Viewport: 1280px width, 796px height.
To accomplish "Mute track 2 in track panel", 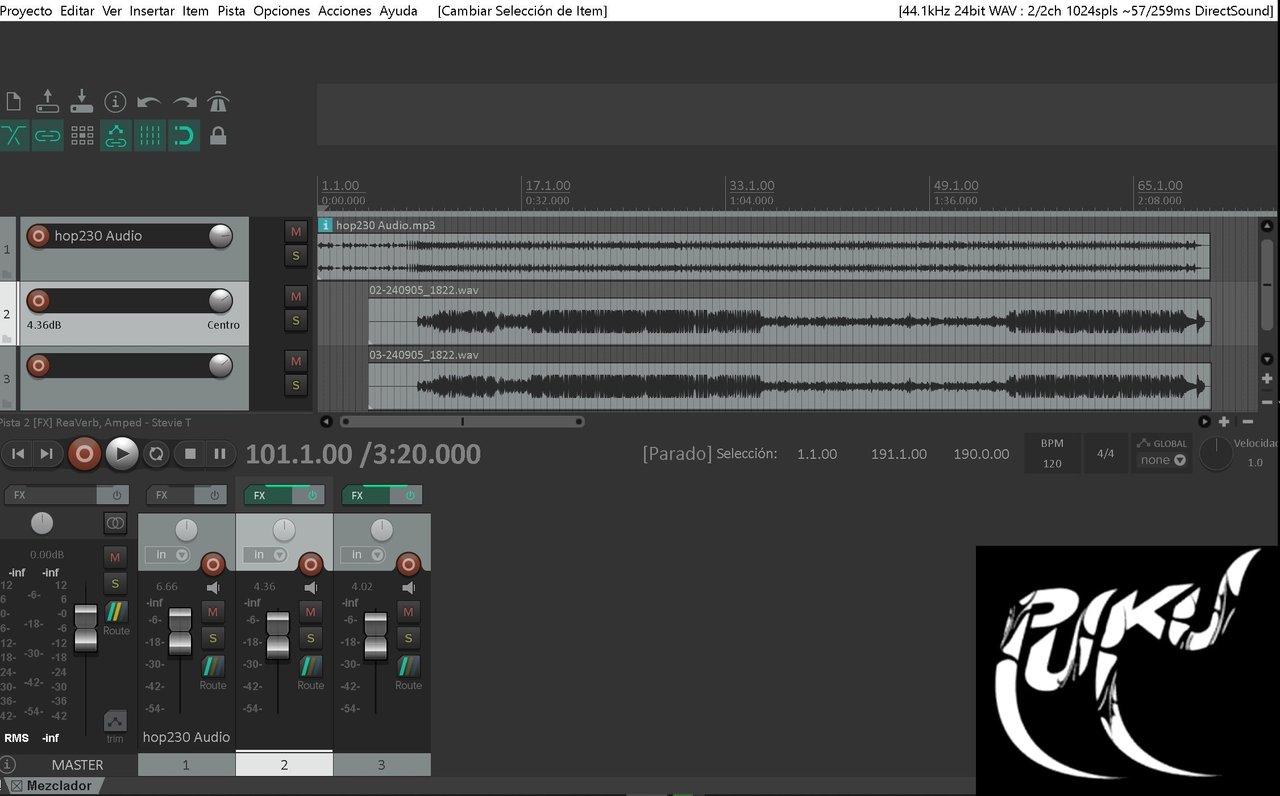I will 295,296.
